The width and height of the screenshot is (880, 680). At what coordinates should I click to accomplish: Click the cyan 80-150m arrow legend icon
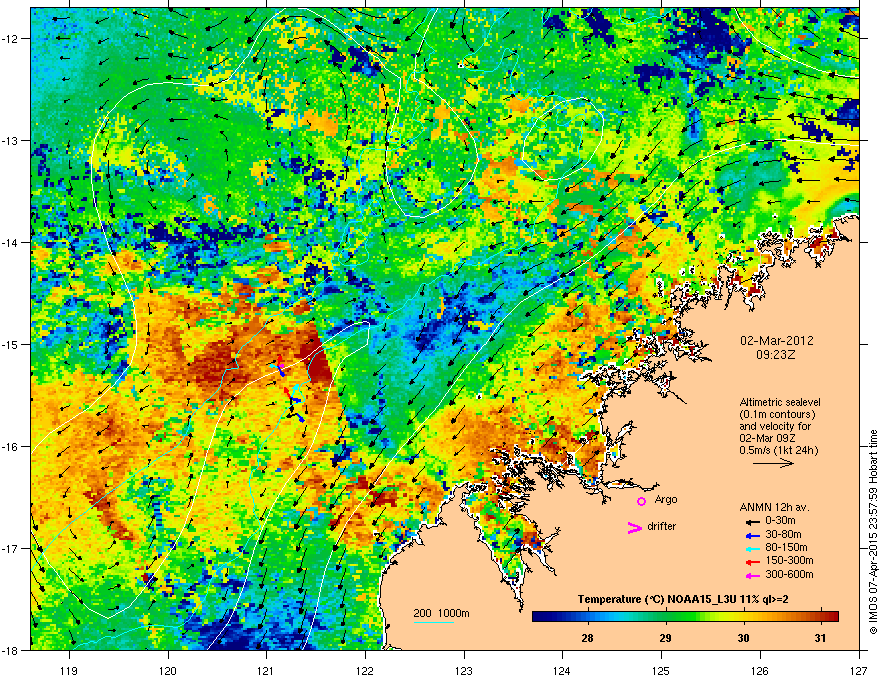(x=752, y=548)
